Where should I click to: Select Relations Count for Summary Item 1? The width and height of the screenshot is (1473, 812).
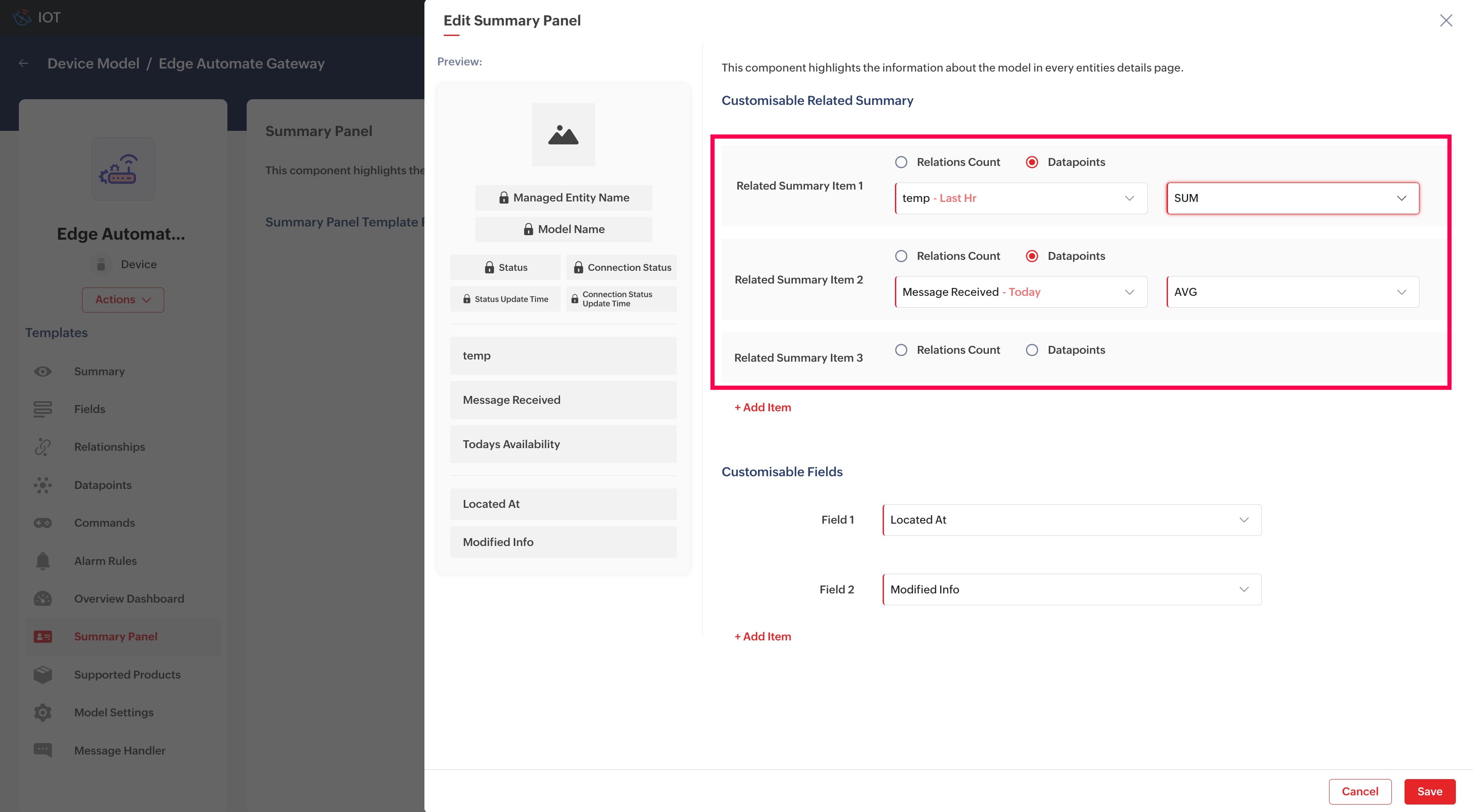[901, 162]
